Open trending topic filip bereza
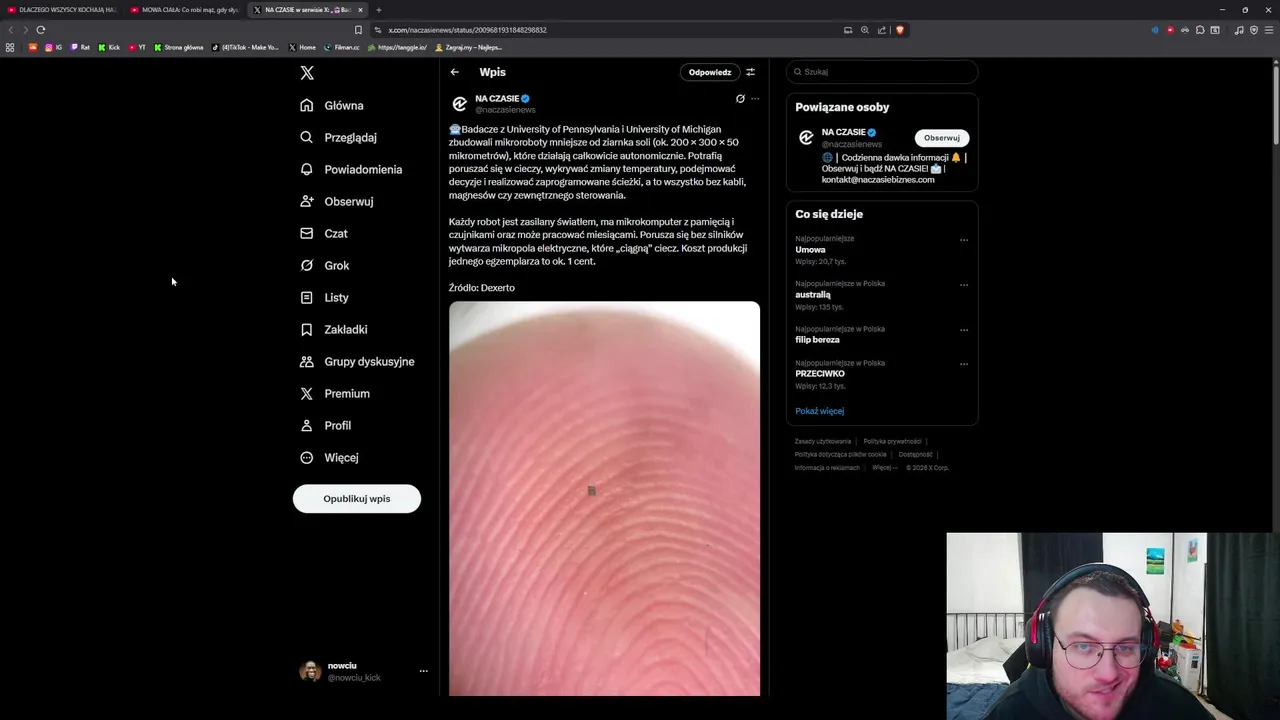The height and width of the screenshot is (720, 1280). coord(817,339)
